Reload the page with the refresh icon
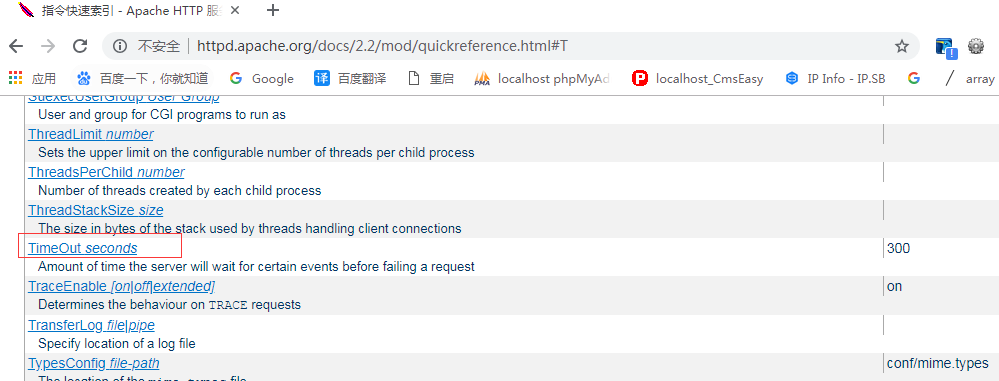Viewport: 999px width, 381px height. point(80,47)
